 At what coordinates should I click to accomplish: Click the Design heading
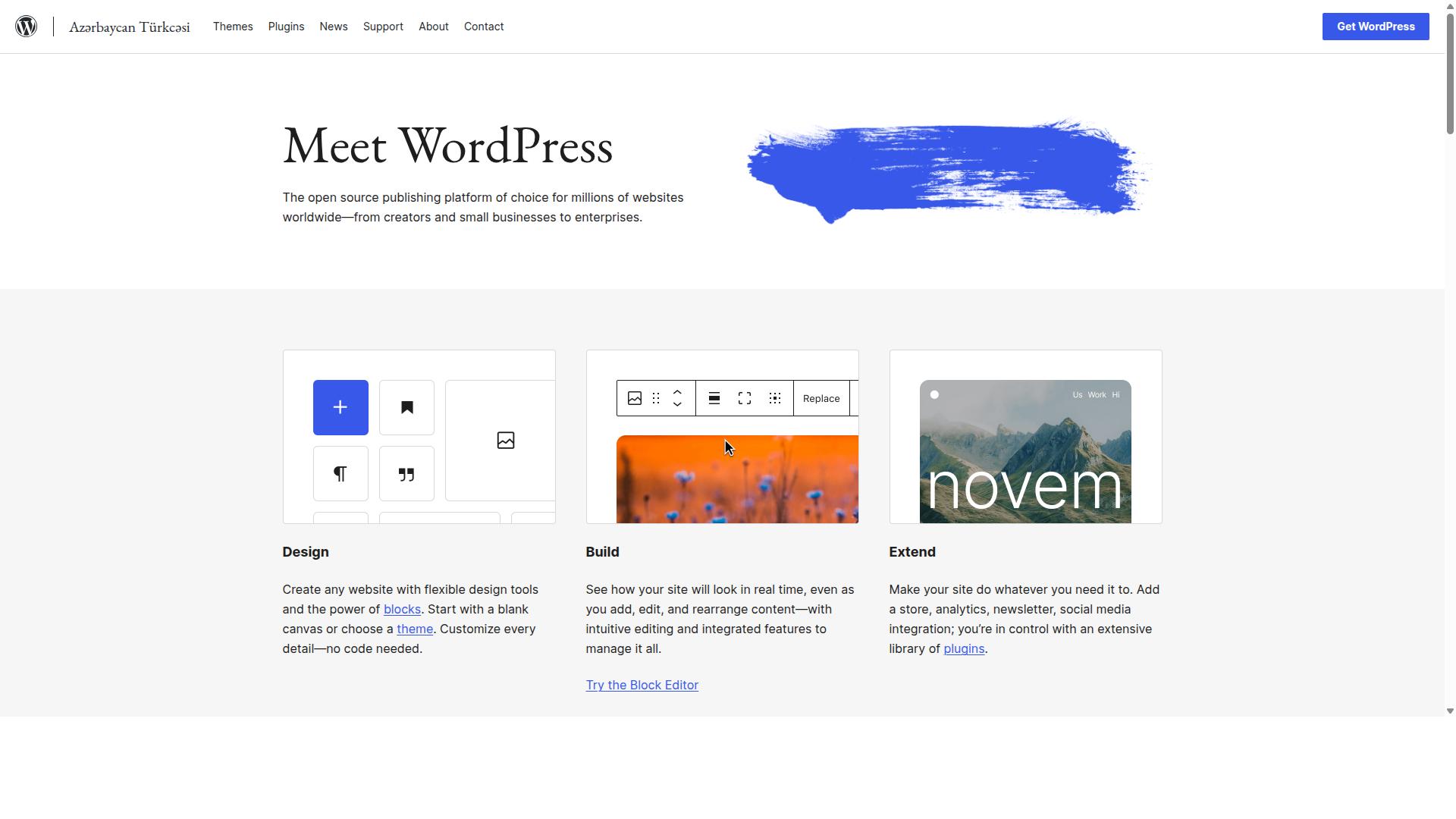pyautogui.click(x=306, y=552)
